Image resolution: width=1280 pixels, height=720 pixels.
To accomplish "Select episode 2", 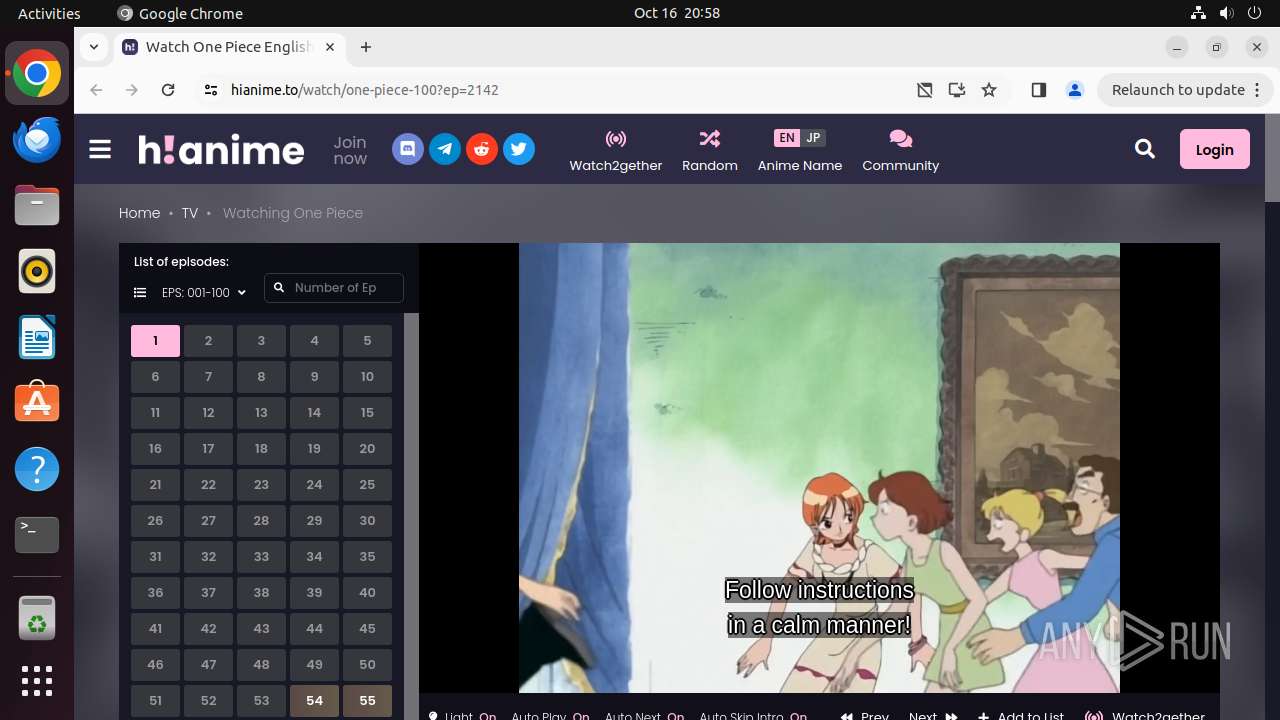I will (x=208, y=341).
